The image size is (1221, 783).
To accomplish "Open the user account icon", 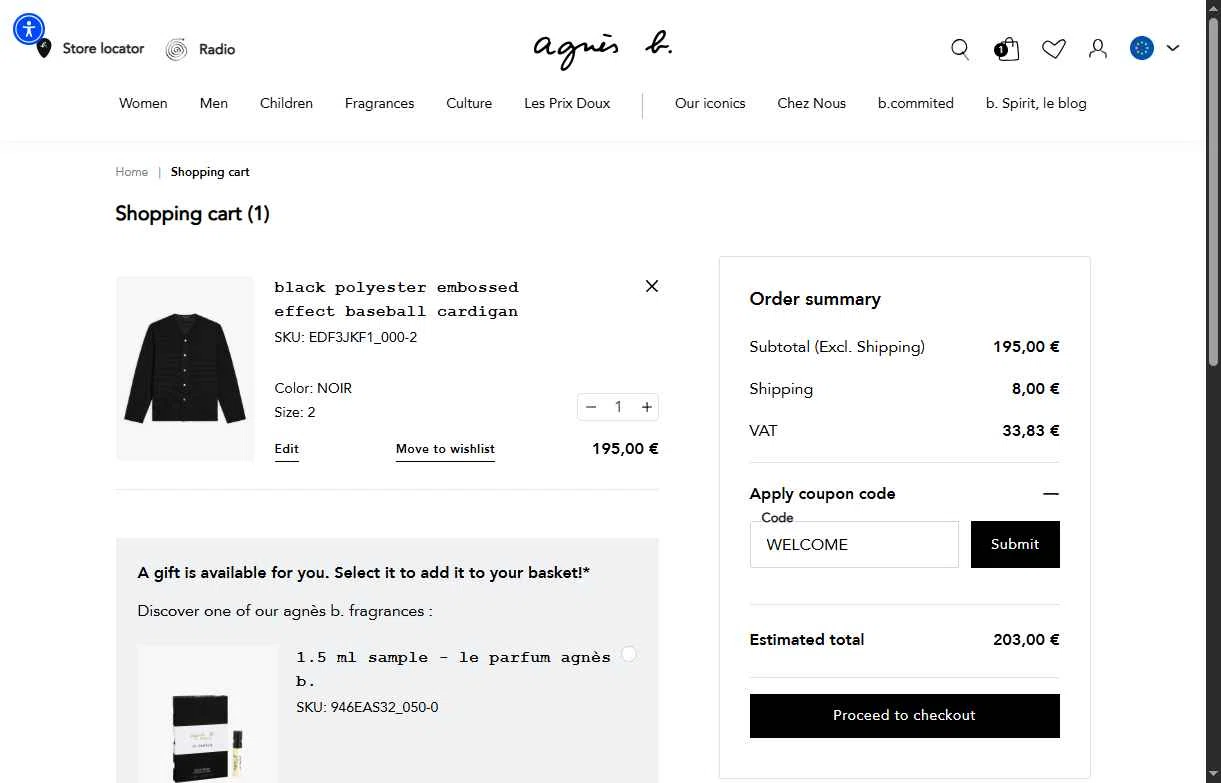I will coord(1098,48).
